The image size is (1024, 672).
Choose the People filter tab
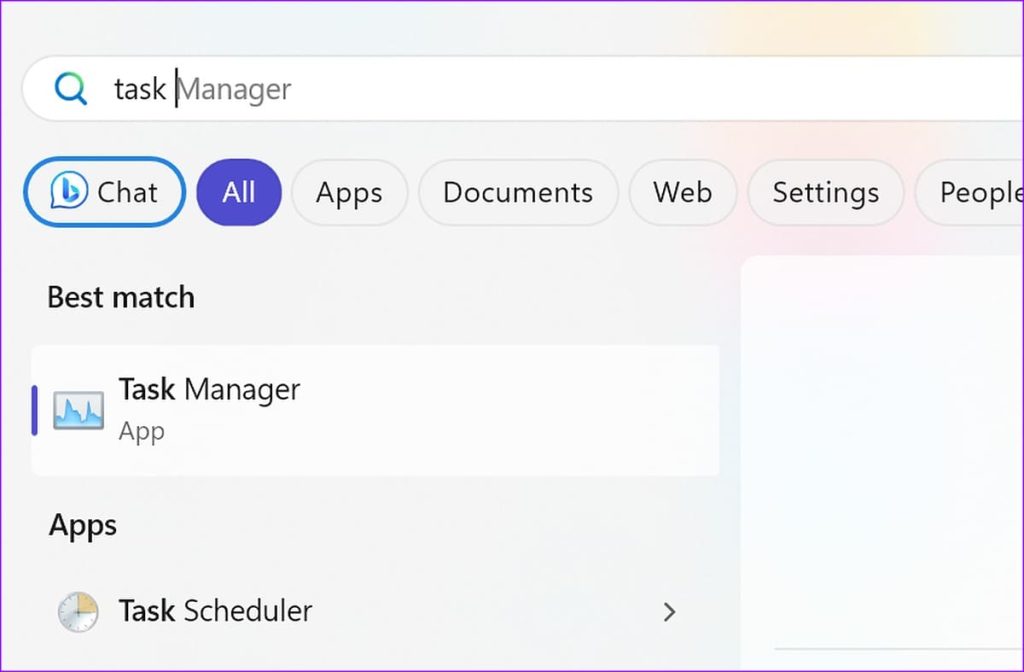[969, 192]
